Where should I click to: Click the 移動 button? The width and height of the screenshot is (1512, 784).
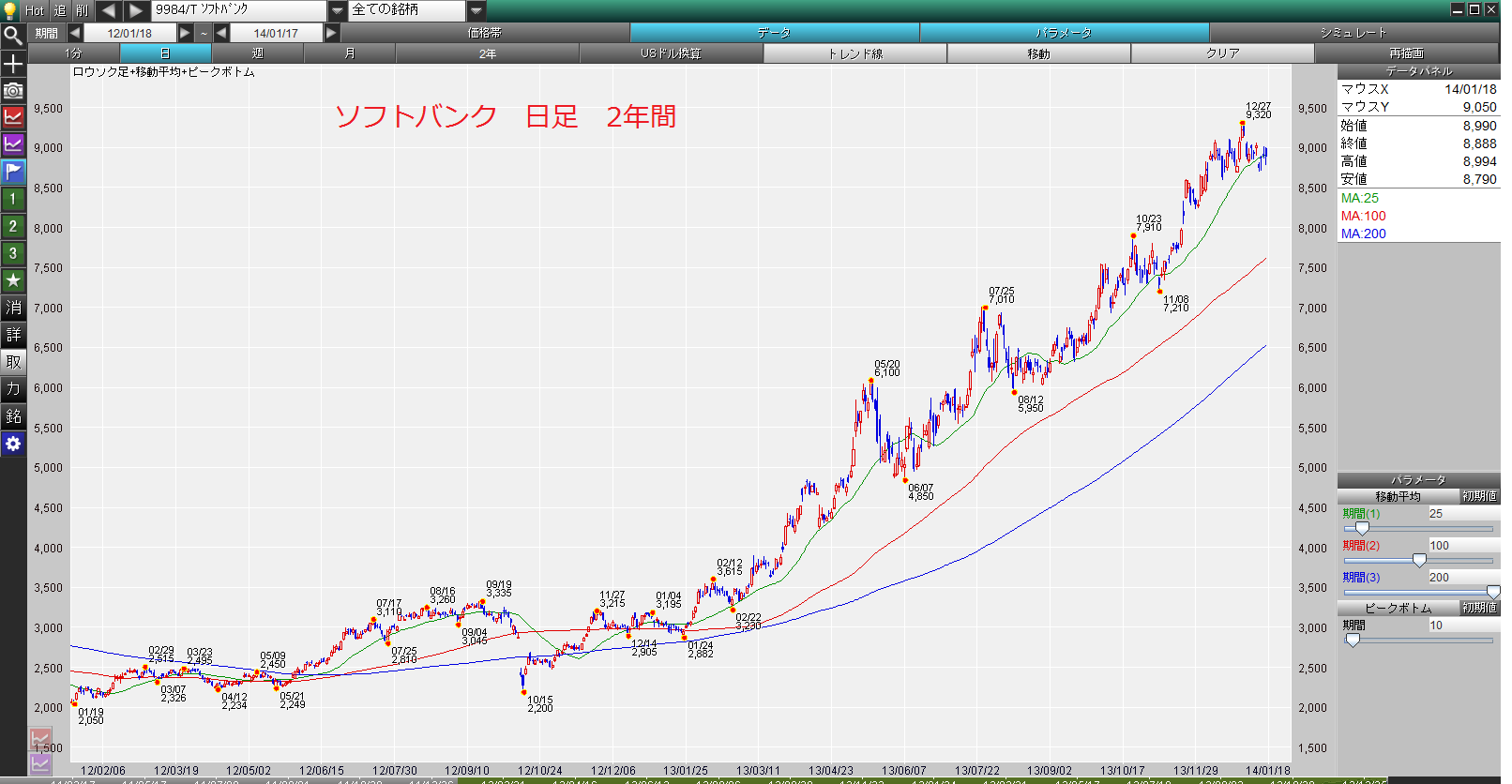pyautogui.click(x=1039, y=53)
